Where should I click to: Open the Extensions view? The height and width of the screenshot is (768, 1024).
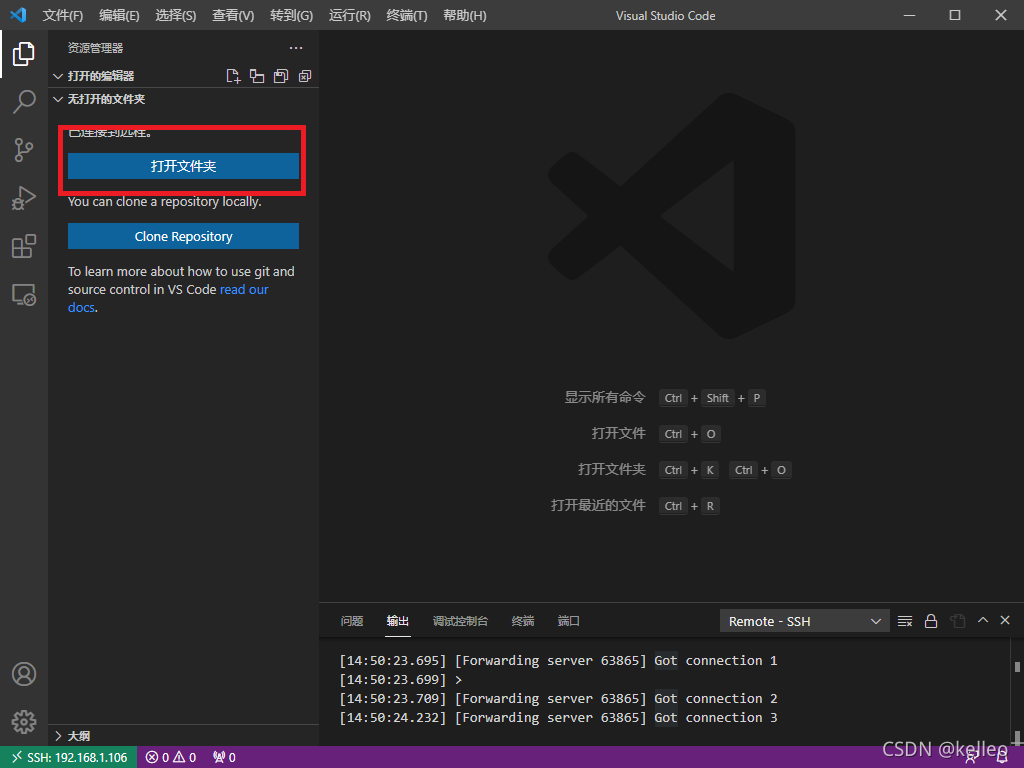24,246
